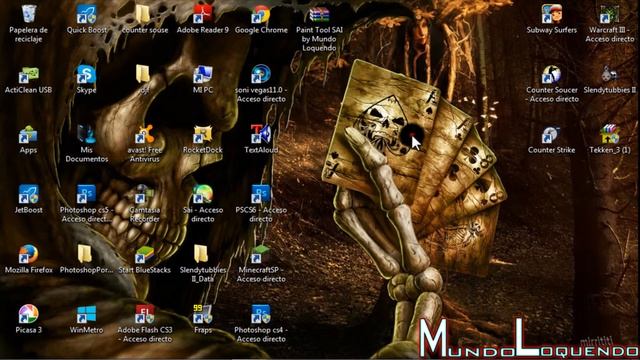Launch MinecraftSP Acceso directo
The height and width of the screenshot is (360, 640).
click(x=261, y=254)
